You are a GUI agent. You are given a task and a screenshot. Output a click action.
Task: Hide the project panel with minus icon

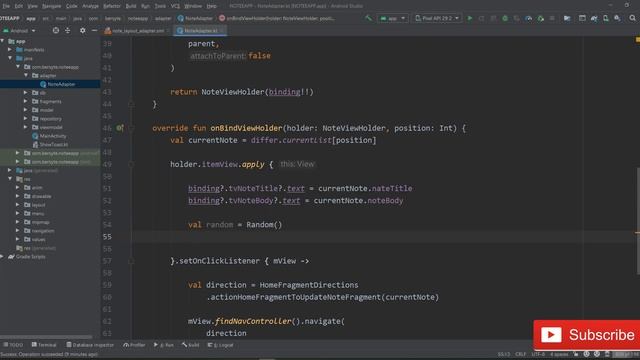pyautogui.click(x=94, y=31)
